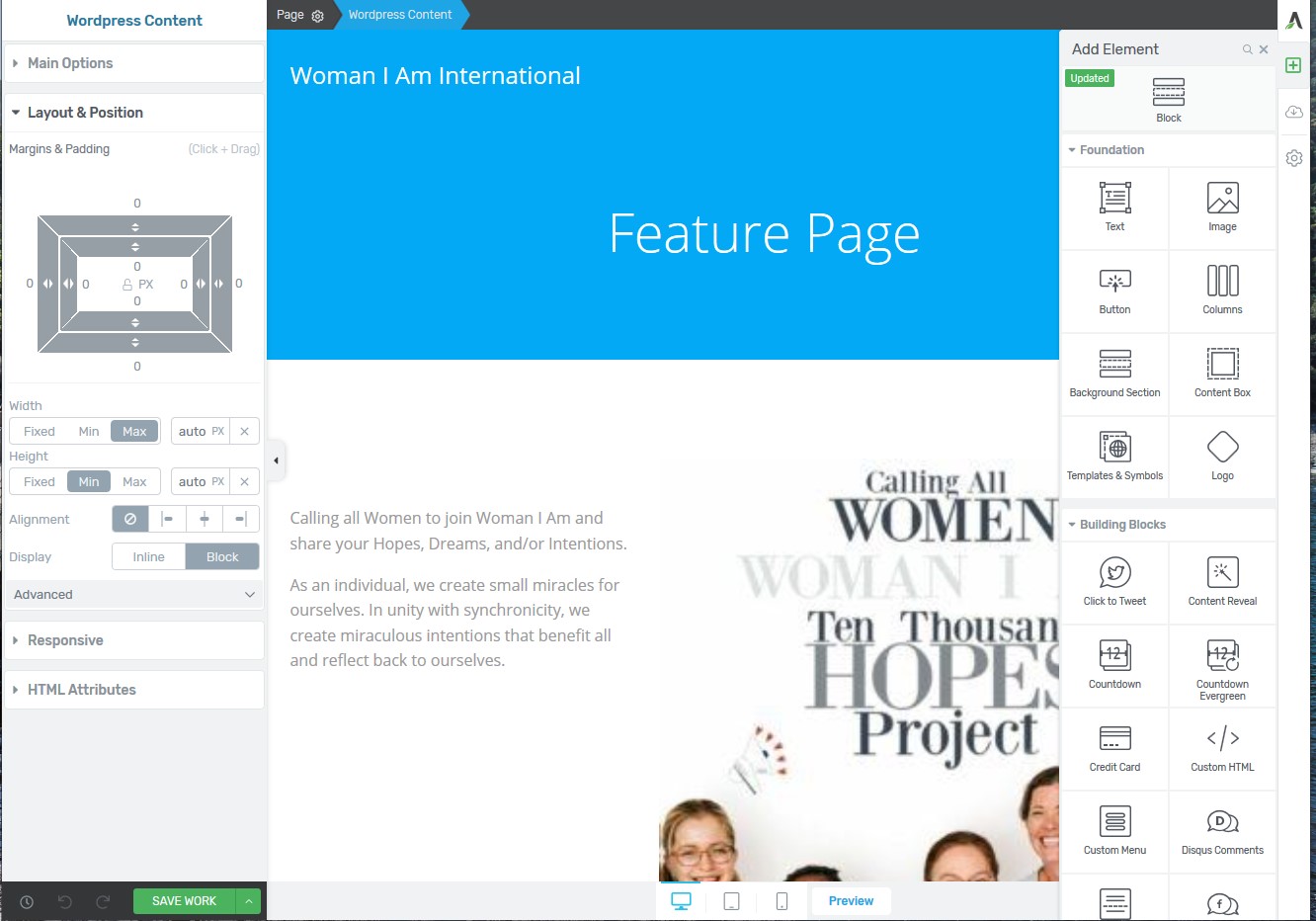Set Width mode to Max
This screenshot has width=1316, height=921.
pos(134,432)
